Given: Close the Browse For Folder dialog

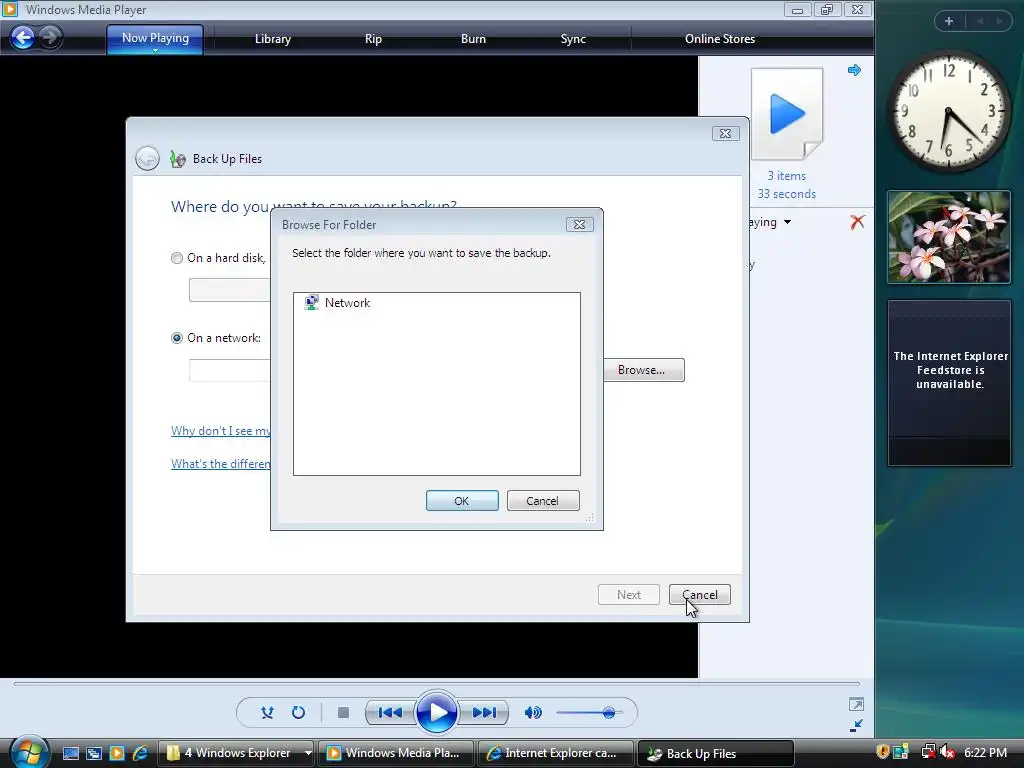Looking at the screenshot, I should 579,225.
